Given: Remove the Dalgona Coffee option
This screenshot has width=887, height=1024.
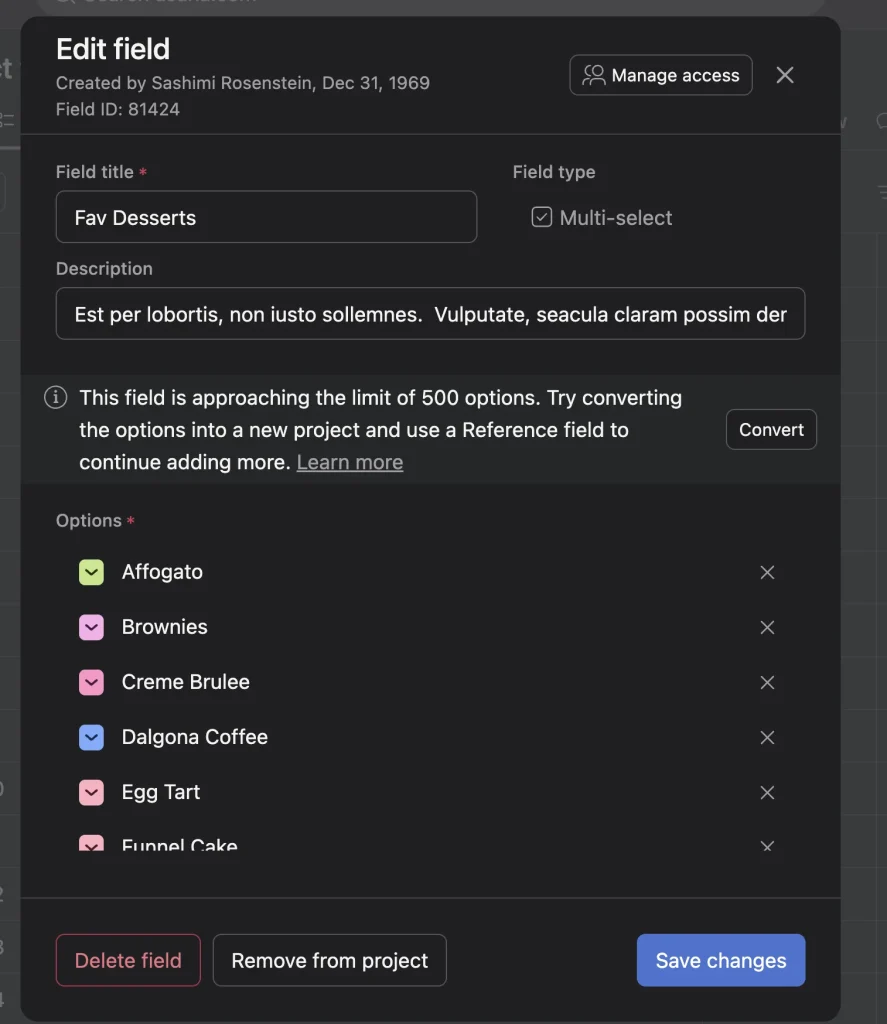Looking at the screenshot, I should [767, 737].
